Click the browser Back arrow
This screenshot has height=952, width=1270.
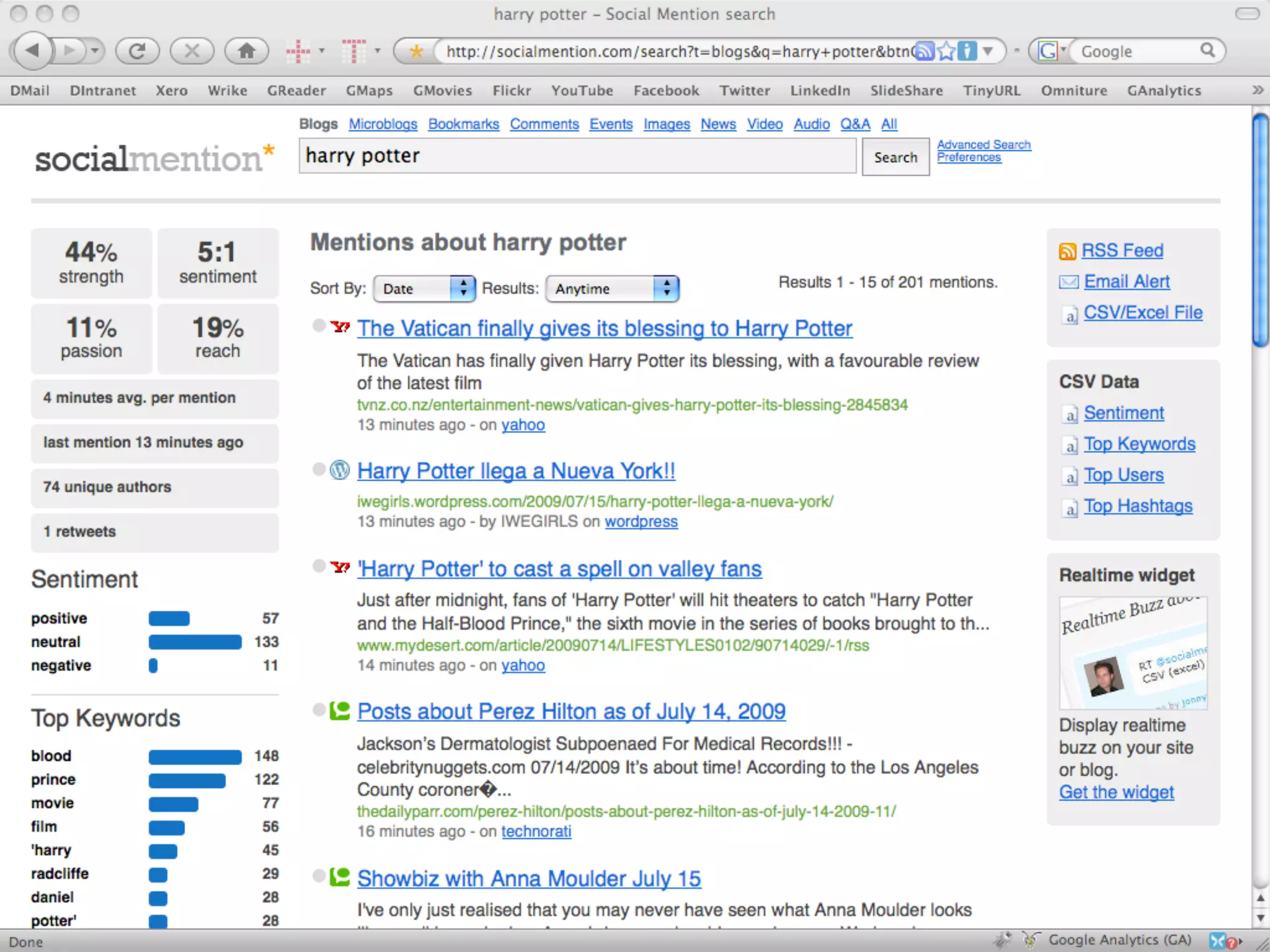click(33, 51)
